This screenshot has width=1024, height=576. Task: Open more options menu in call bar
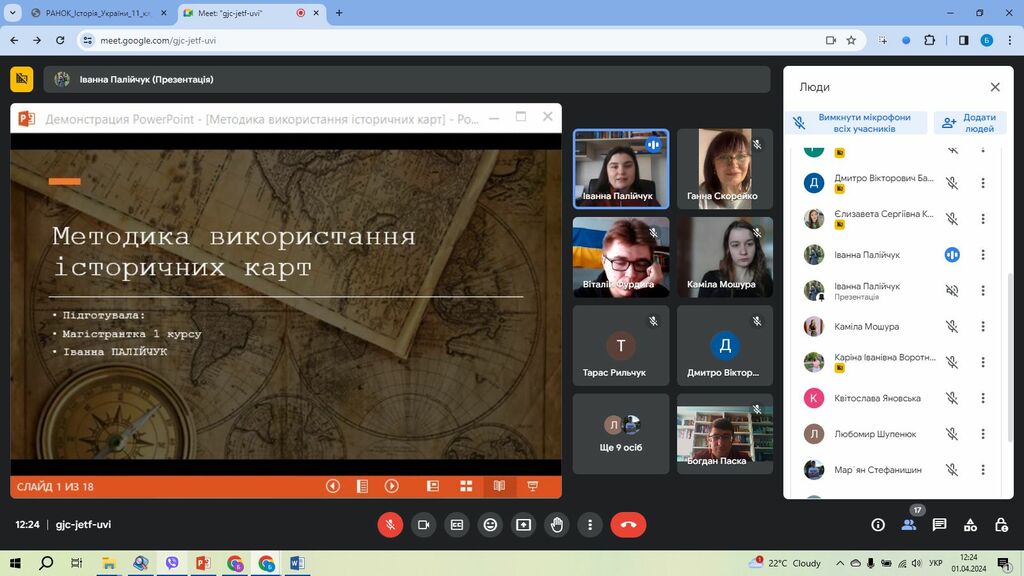point(590,524)
